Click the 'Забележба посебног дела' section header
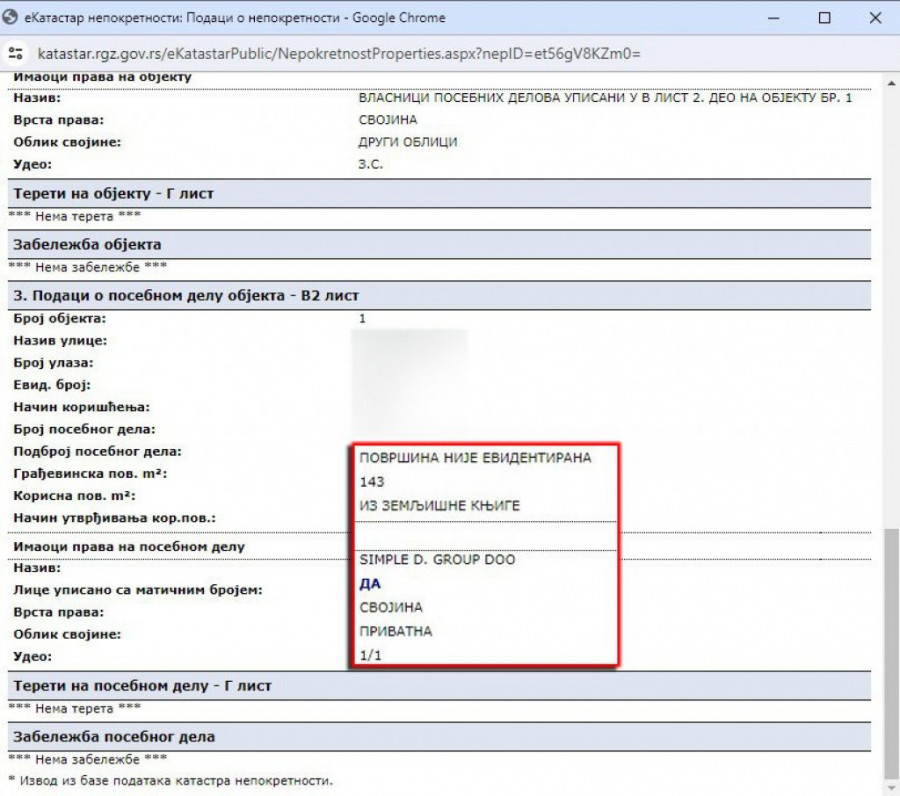 (113, 737)
